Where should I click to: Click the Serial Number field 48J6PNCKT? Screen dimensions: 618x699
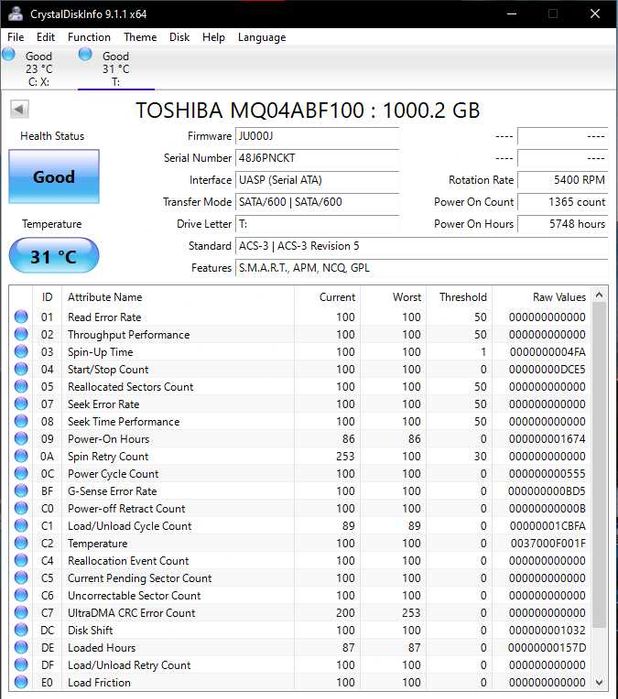click(x=317, y=158)
